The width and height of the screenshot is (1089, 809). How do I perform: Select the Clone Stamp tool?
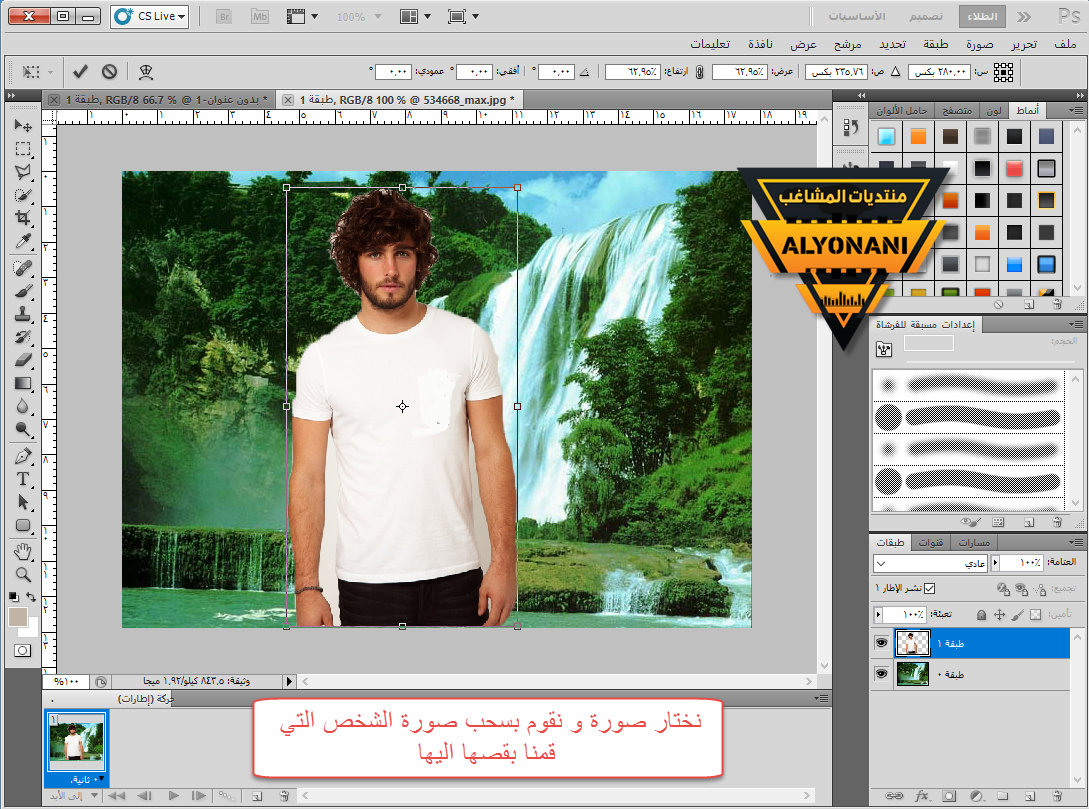tap(23, 314)
